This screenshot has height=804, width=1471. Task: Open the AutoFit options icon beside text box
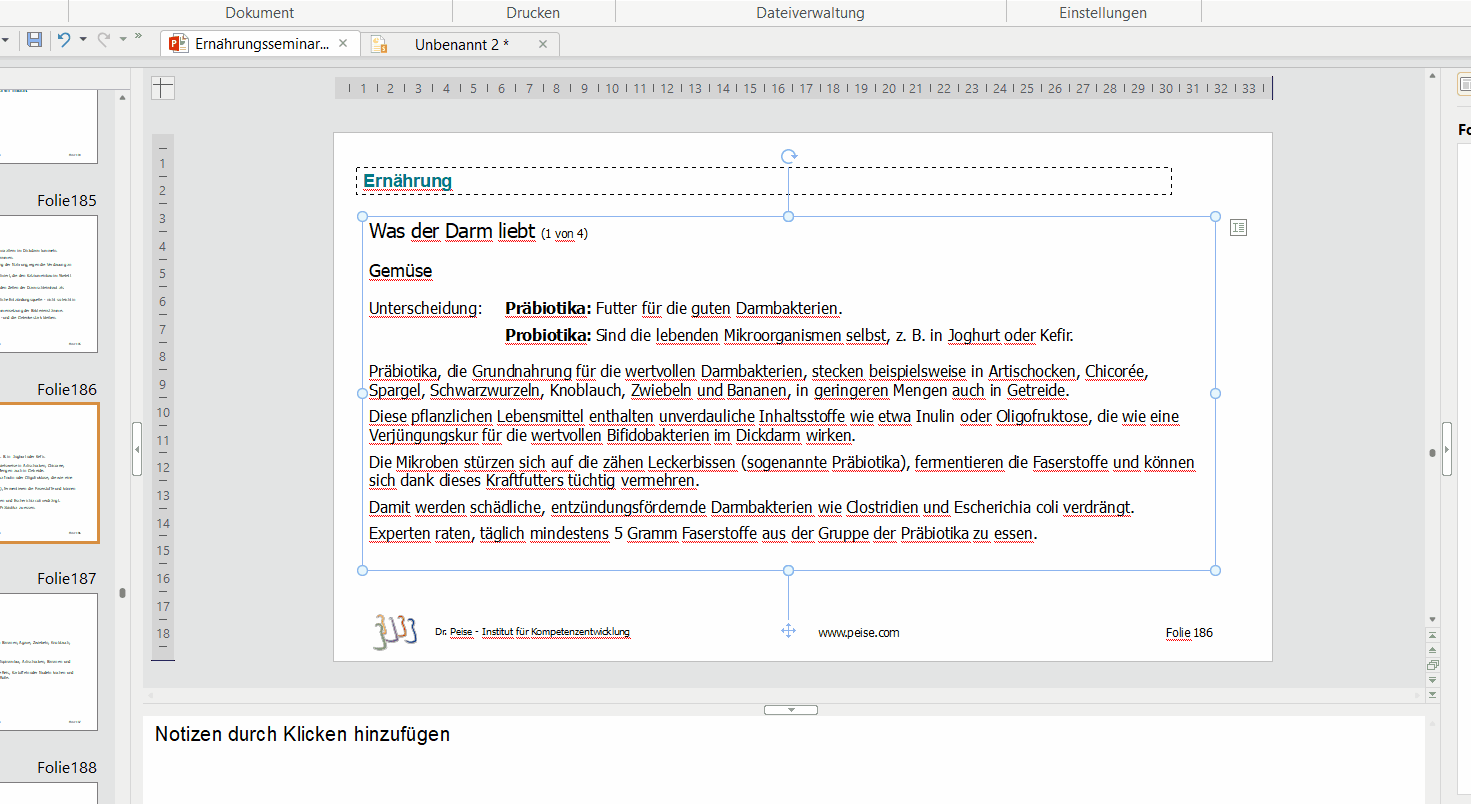1238,228
